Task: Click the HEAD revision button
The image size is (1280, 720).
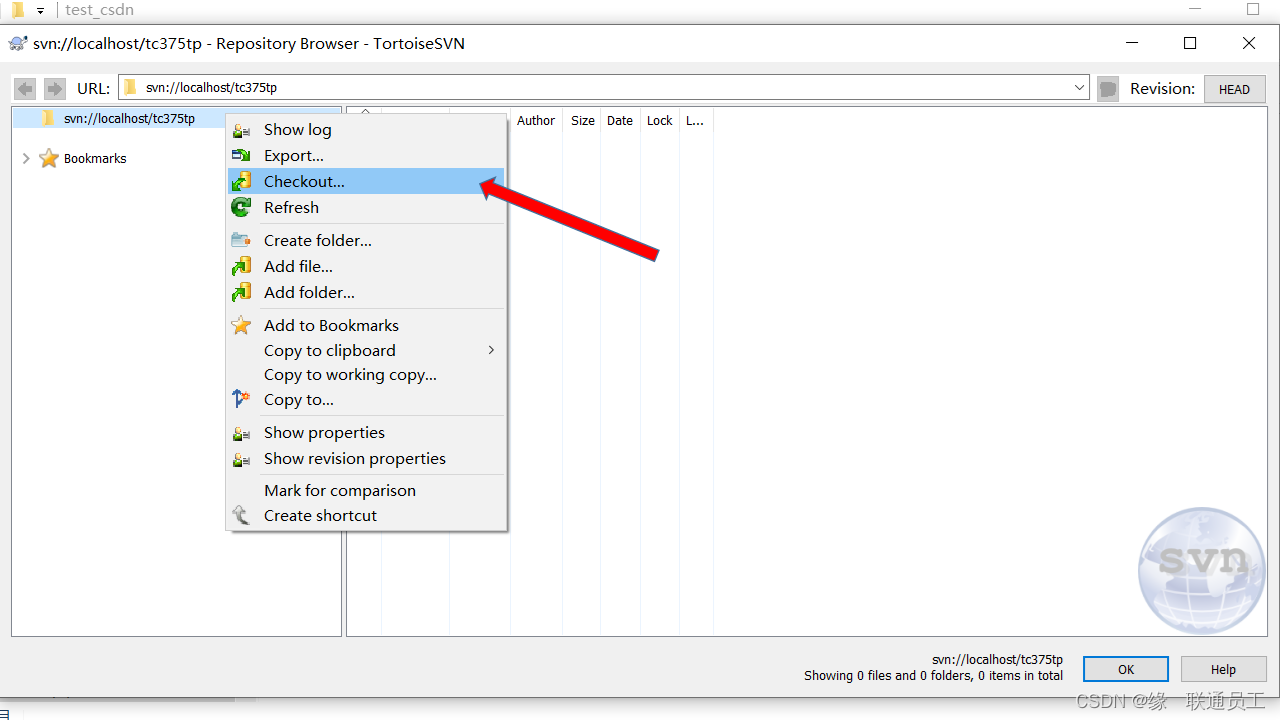Action: click(x=1234, y=89)
